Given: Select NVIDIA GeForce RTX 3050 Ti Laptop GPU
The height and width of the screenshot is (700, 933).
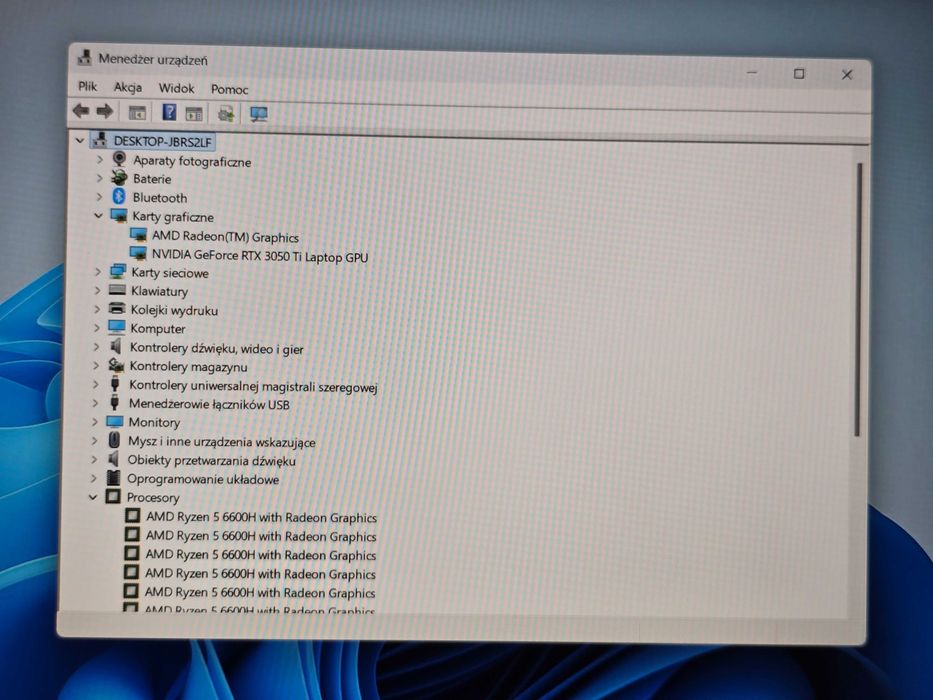Looking at the screenshot, I should click(259, 256).
